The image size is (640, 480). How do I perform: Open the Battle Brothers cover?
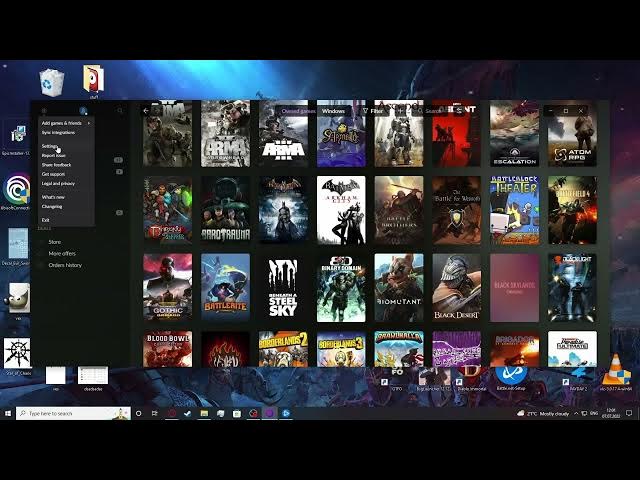click(399, 210)
